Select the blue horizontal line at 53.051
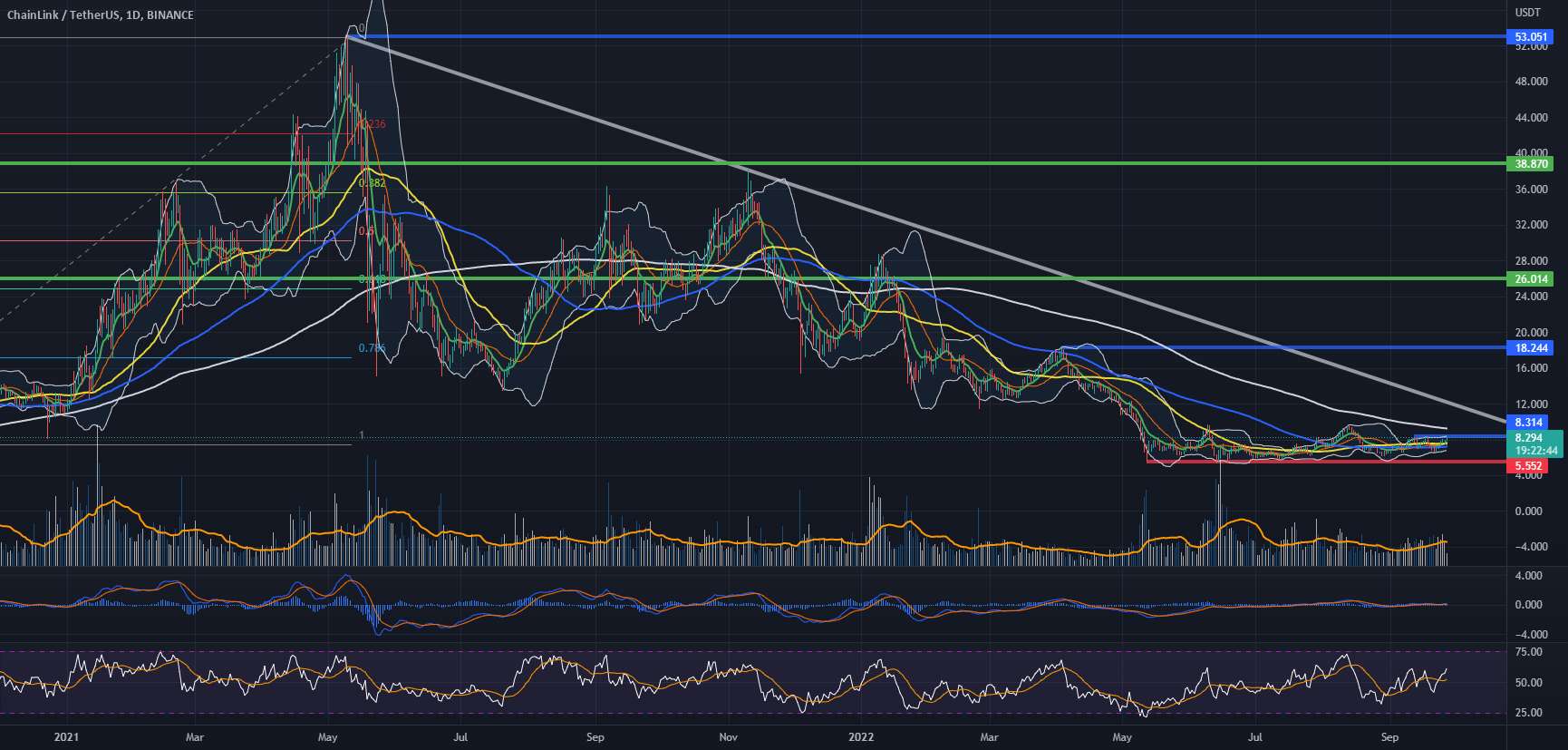 pyautogui.click(x=929, y=36)
